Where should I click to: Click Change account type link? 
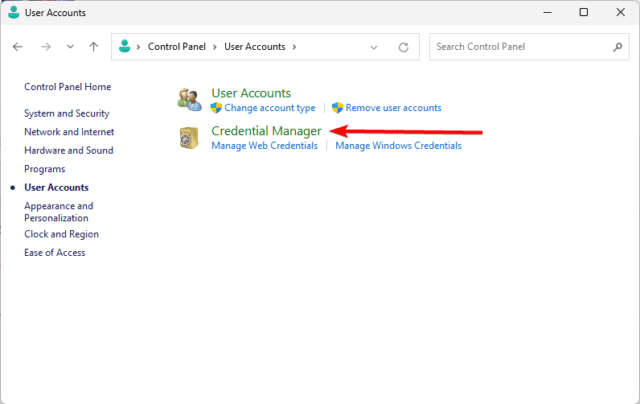pyautogui.click(x=269, y=108)
